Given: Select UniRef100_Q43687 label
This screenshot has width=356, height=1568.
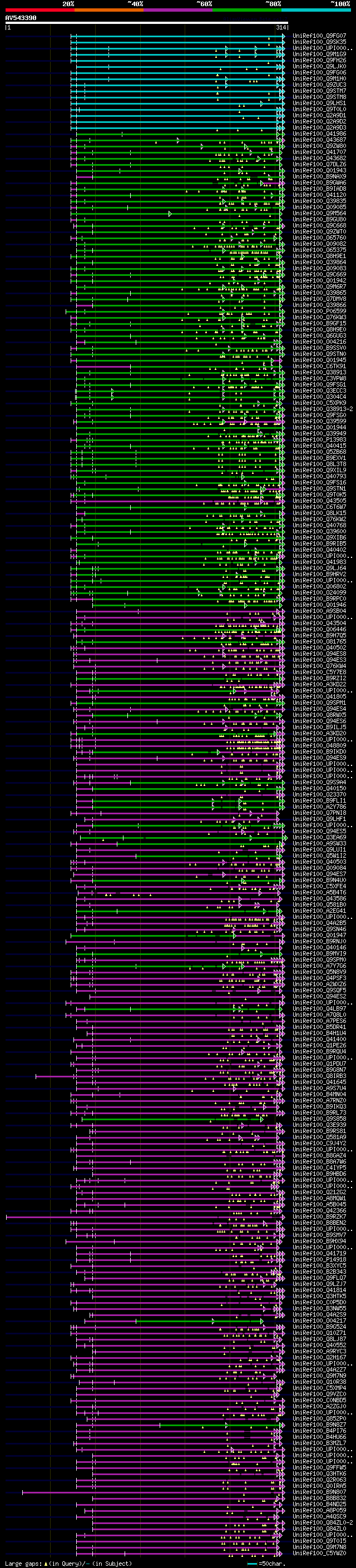Looking at the screenshot, I should click(319, 140).
